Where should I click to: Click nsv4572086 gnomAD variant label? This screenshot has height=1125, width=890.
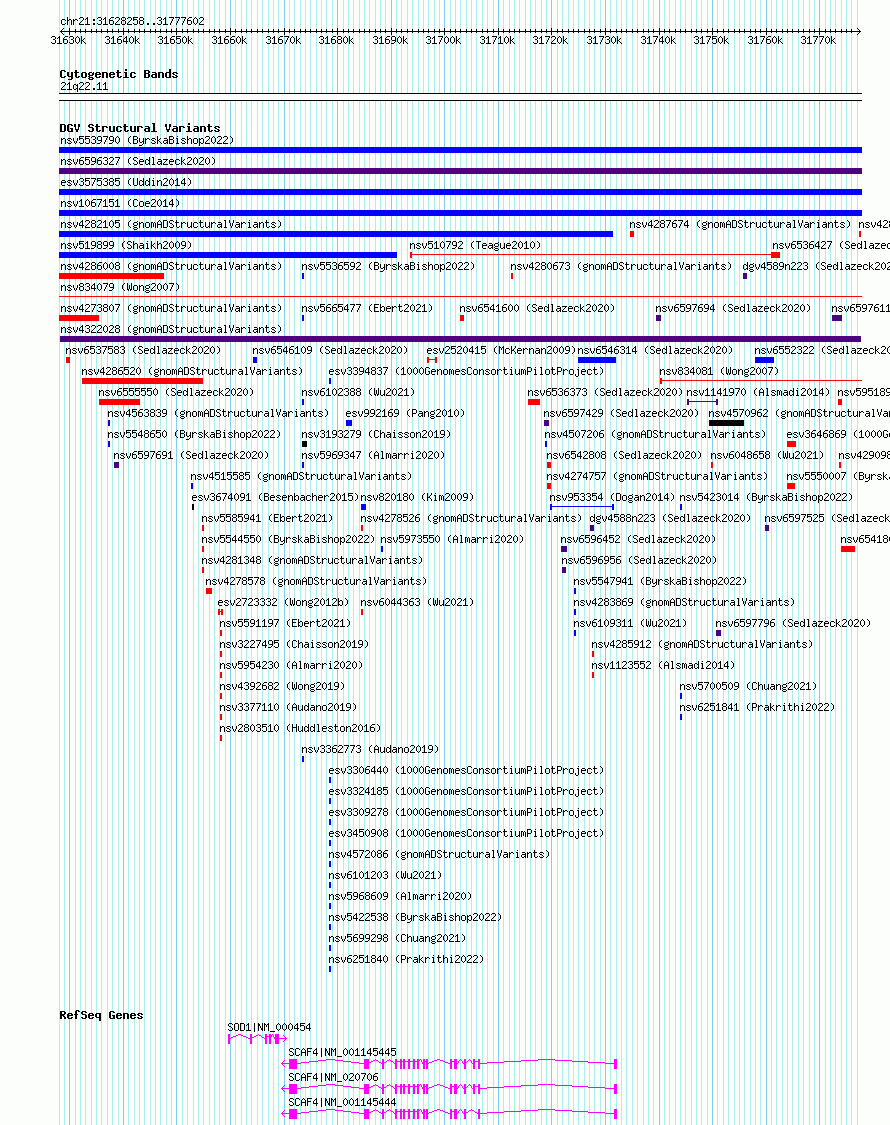[x=439, y=855]
